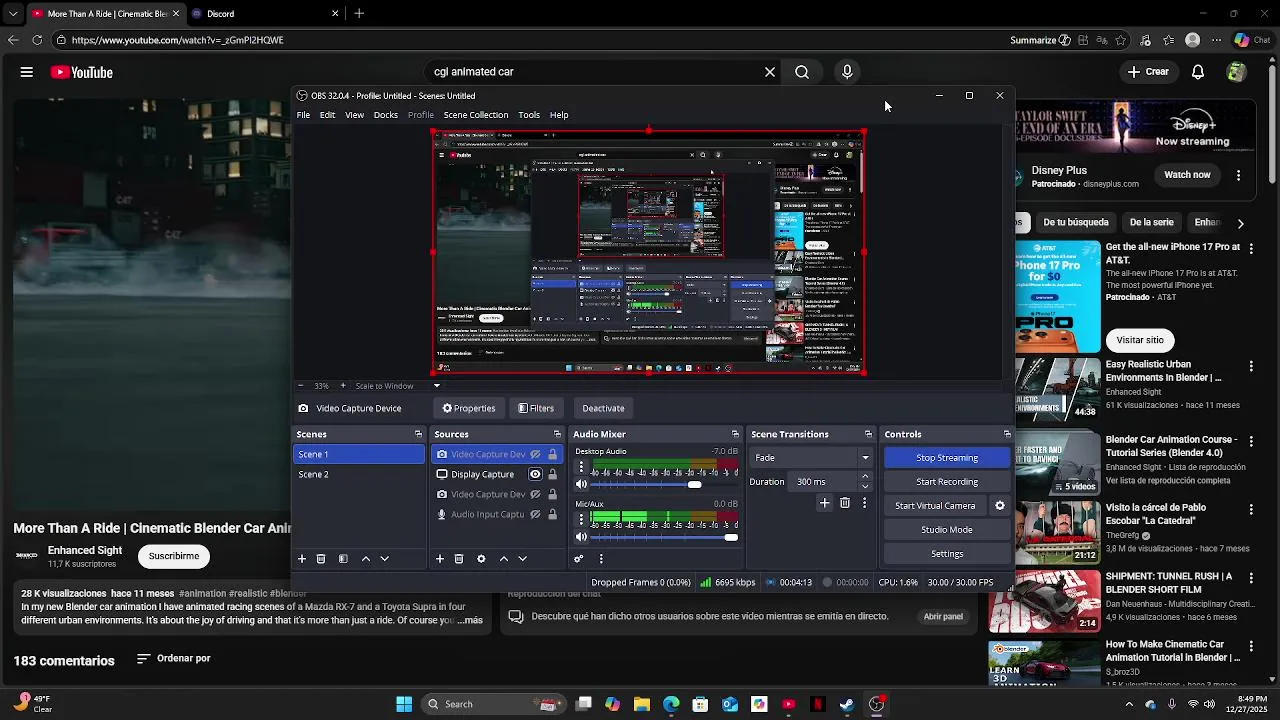Viewport: 1280px width, 720px height.
Task: Remove selected scene using Scenes trash icon
Action: [x=321, y=559]
